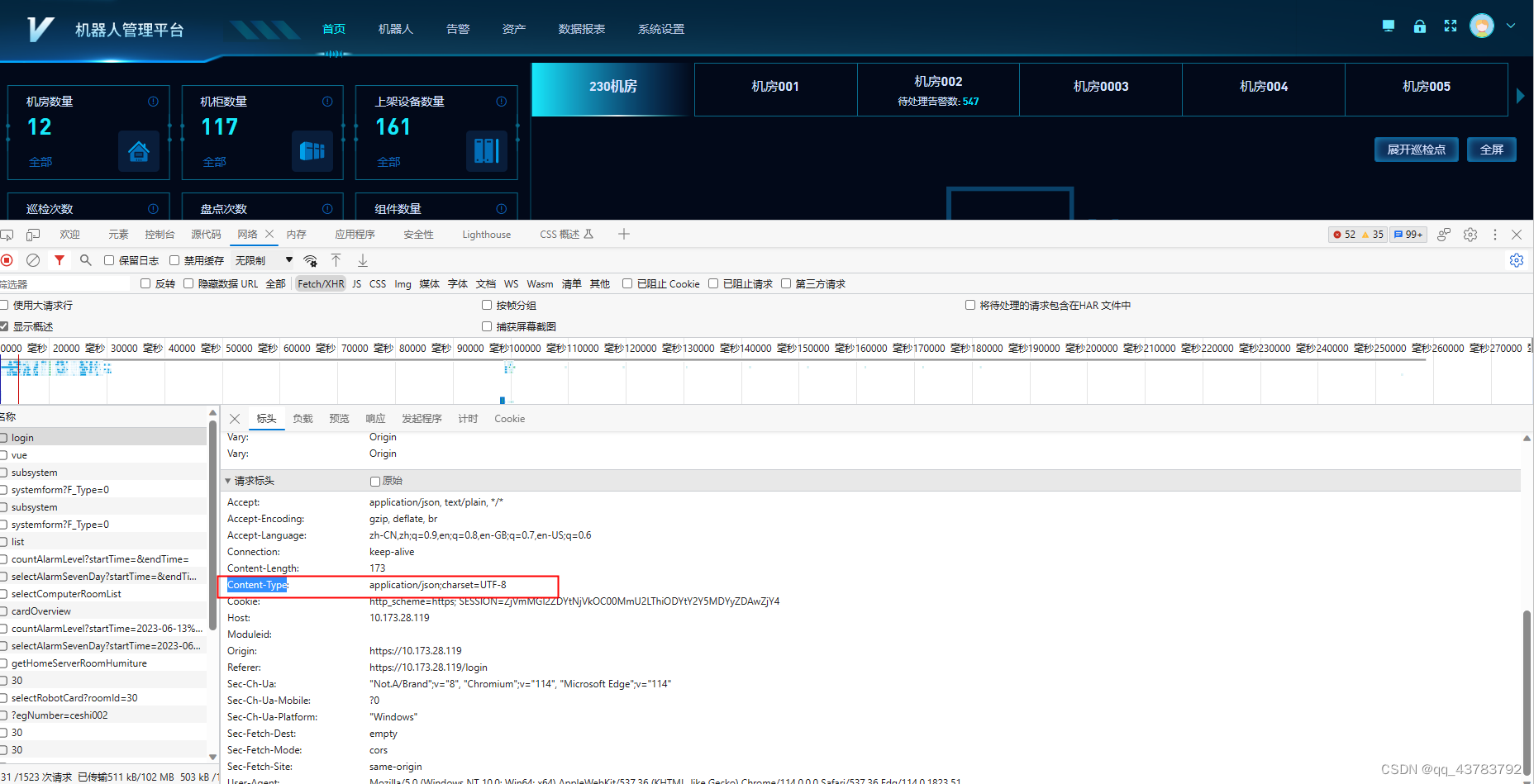
Task: Open network search magnifier
Action: (x=85, y=260)
